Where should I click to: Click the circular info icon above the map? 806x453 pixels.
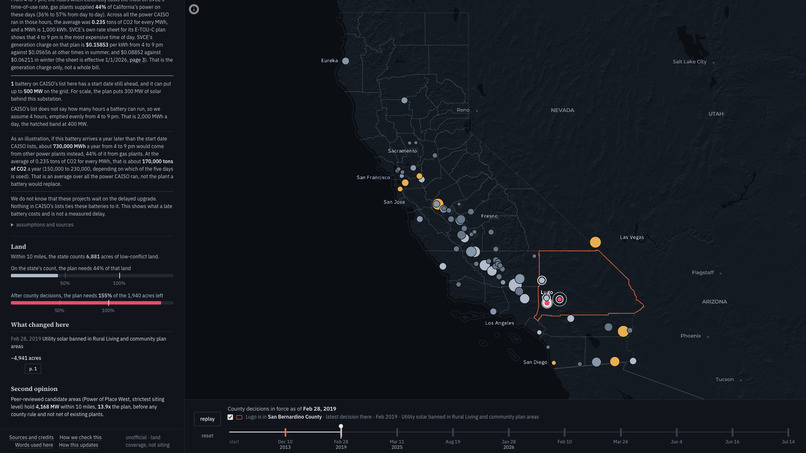click(x=194, y=9)
